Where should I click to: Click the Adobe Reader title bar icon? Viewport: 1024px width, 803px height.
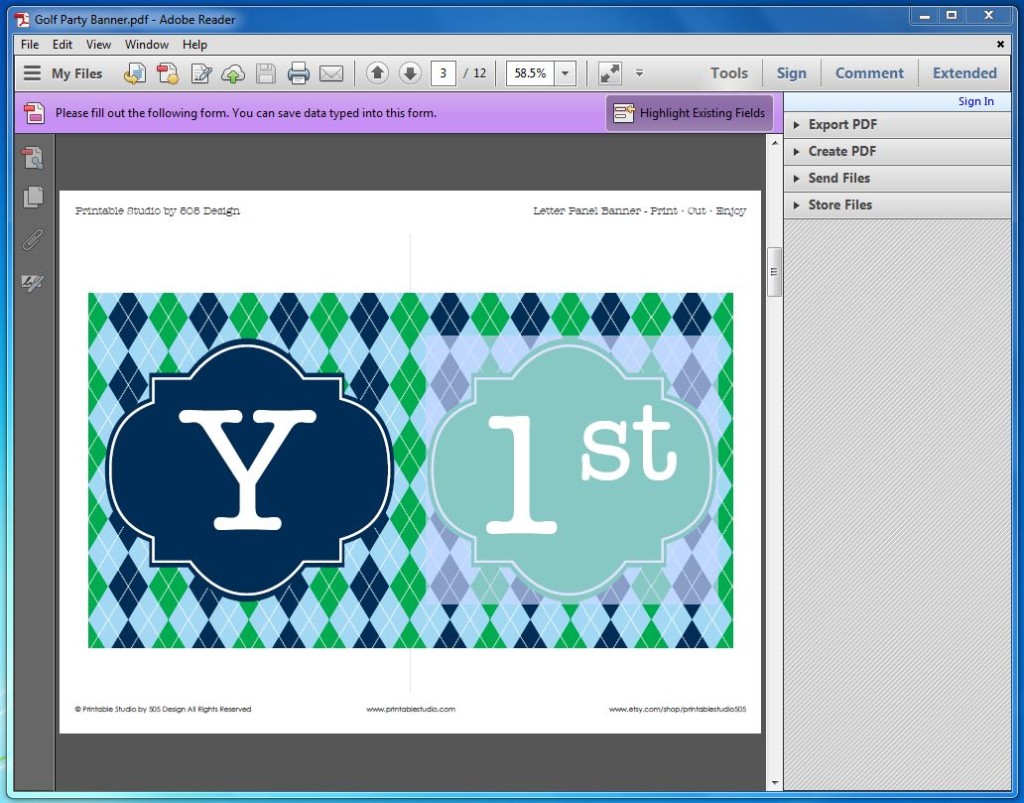click(x=22, y=20)
